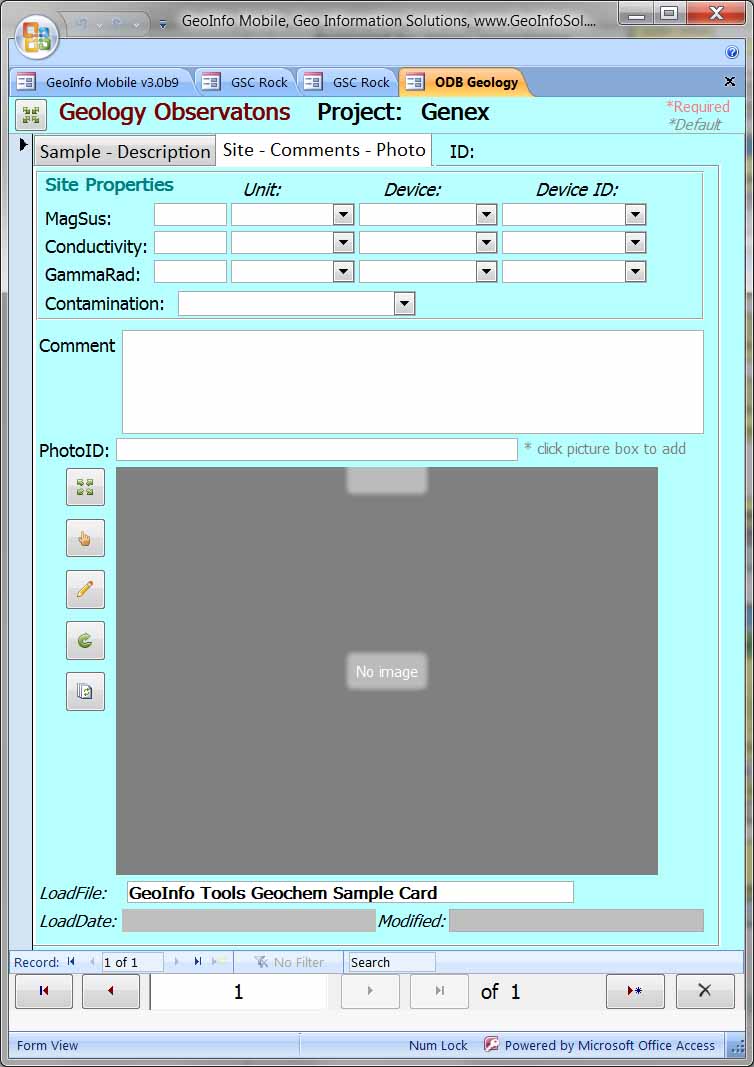Expand the MagSus Unit dropdown
This screenshot has height=1067, width=754.
(x=343, y=215)
